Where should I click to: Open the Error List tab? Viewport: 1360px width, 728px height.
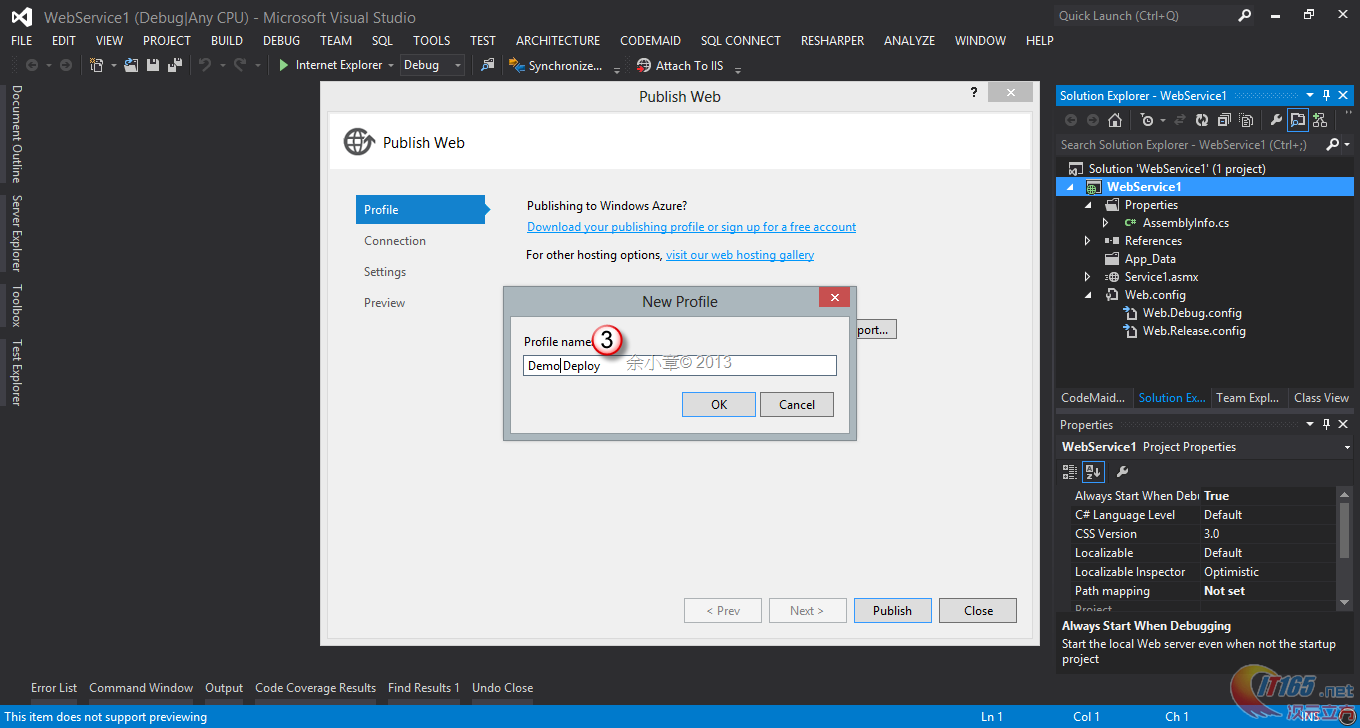pos(54,688)
